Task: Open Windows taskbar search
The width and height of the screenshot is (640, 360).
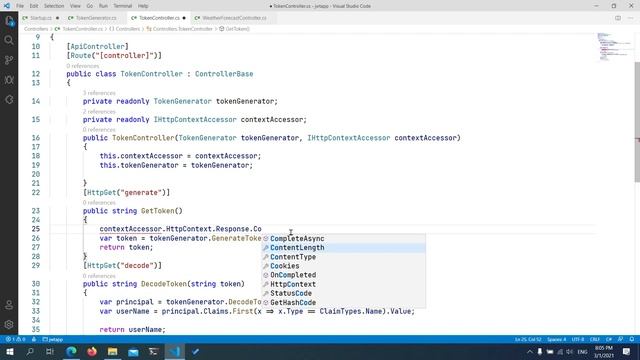Action: pos(30,351)
